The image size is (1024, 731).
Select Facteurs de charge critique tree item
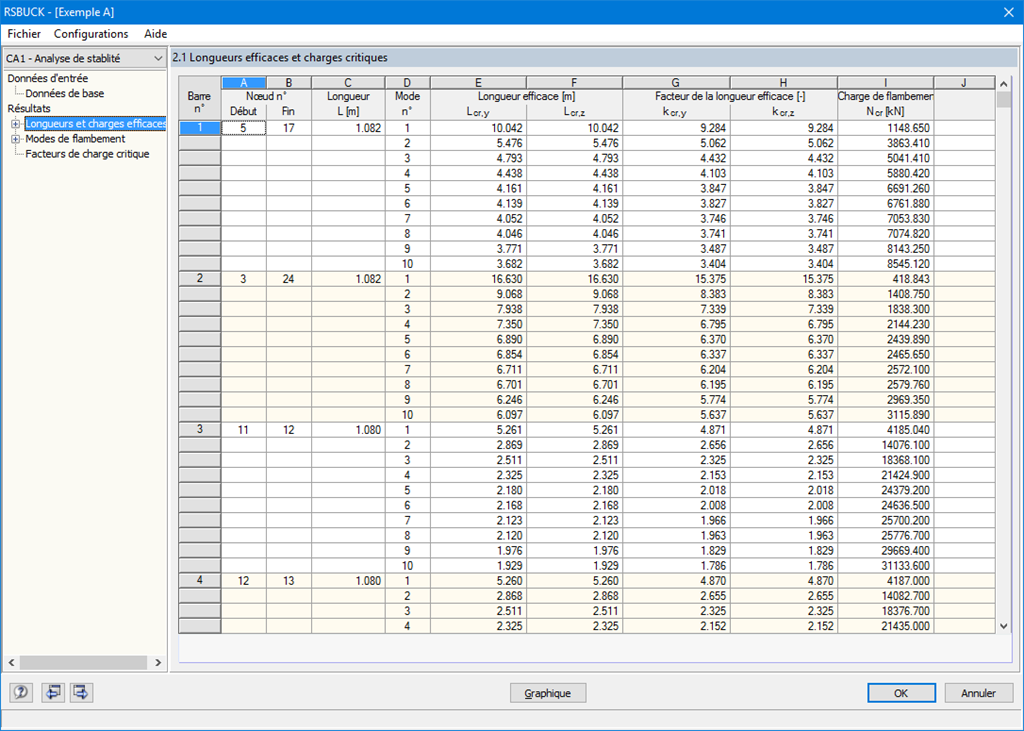[88, 154]
